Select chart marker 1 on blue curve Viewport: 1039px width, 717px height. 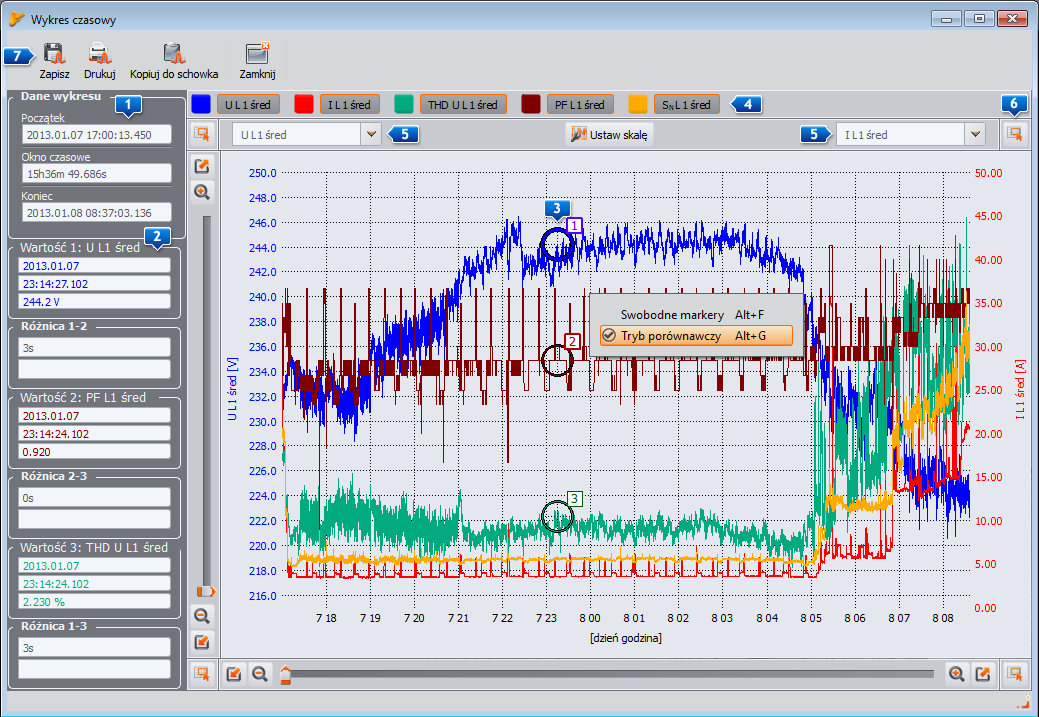557,245
